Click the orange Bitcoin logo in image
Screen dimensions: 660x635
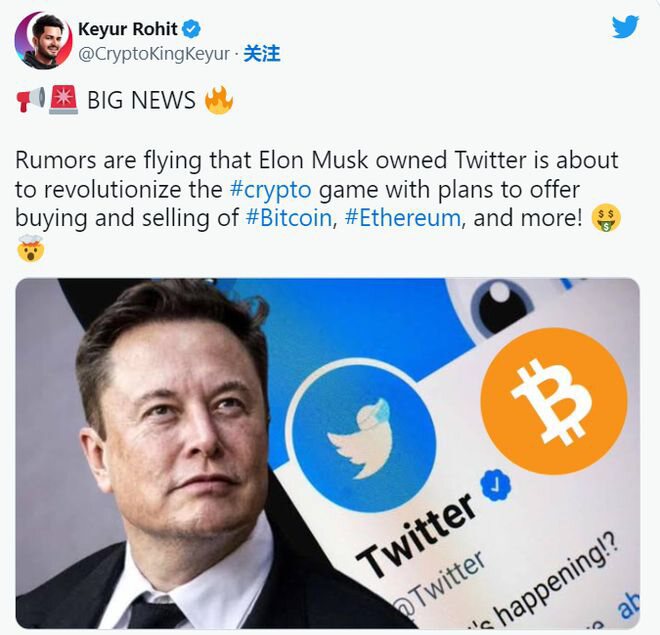(x=554, y=401)
